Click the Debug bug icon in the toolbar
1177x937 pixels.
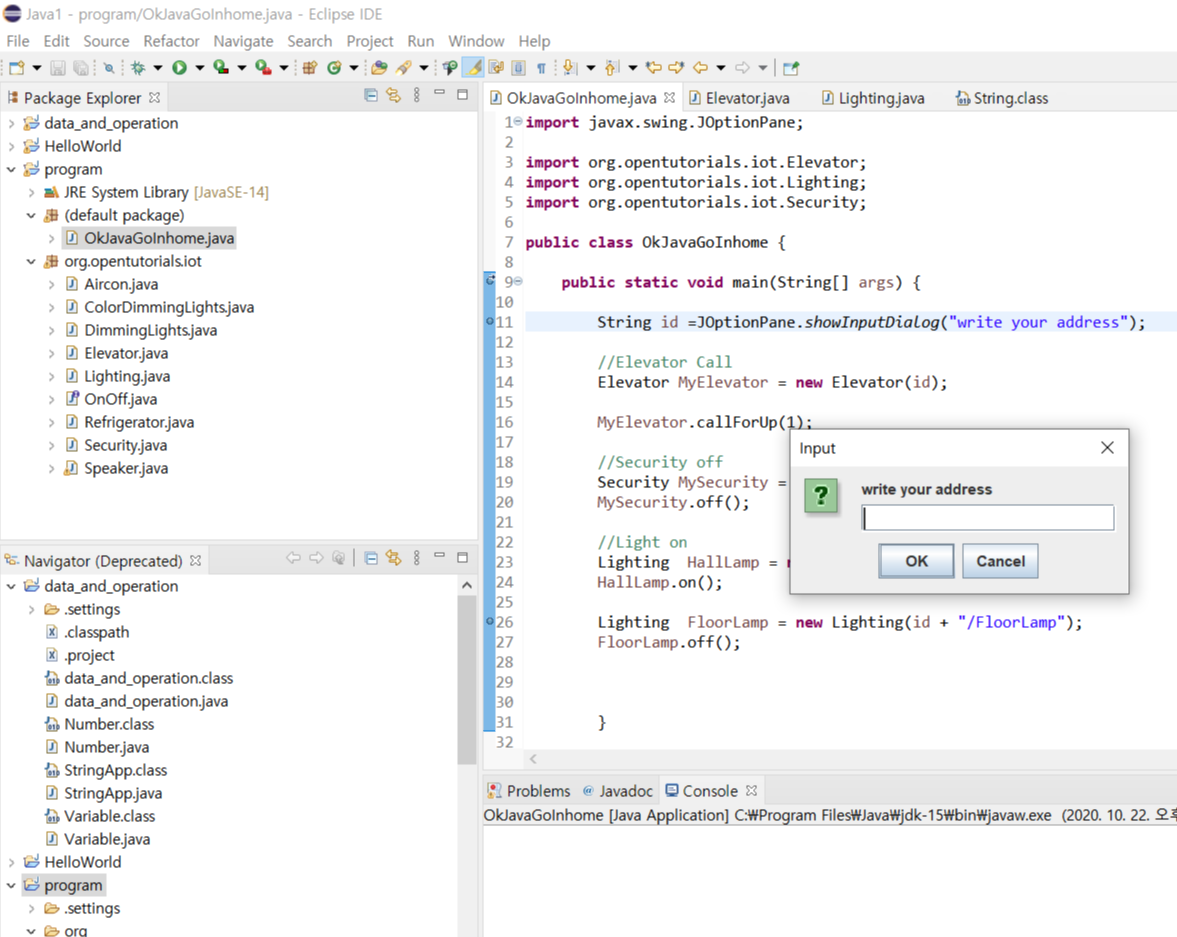click(138, 68)
